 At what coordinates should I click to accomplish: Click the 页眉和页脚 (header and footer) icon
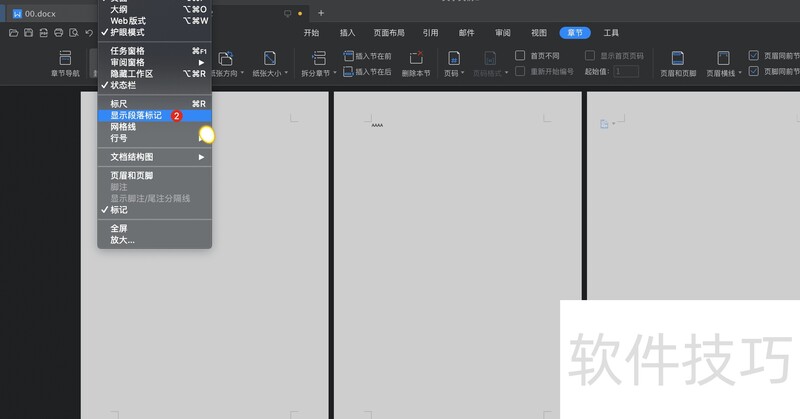tap(677, 58)
